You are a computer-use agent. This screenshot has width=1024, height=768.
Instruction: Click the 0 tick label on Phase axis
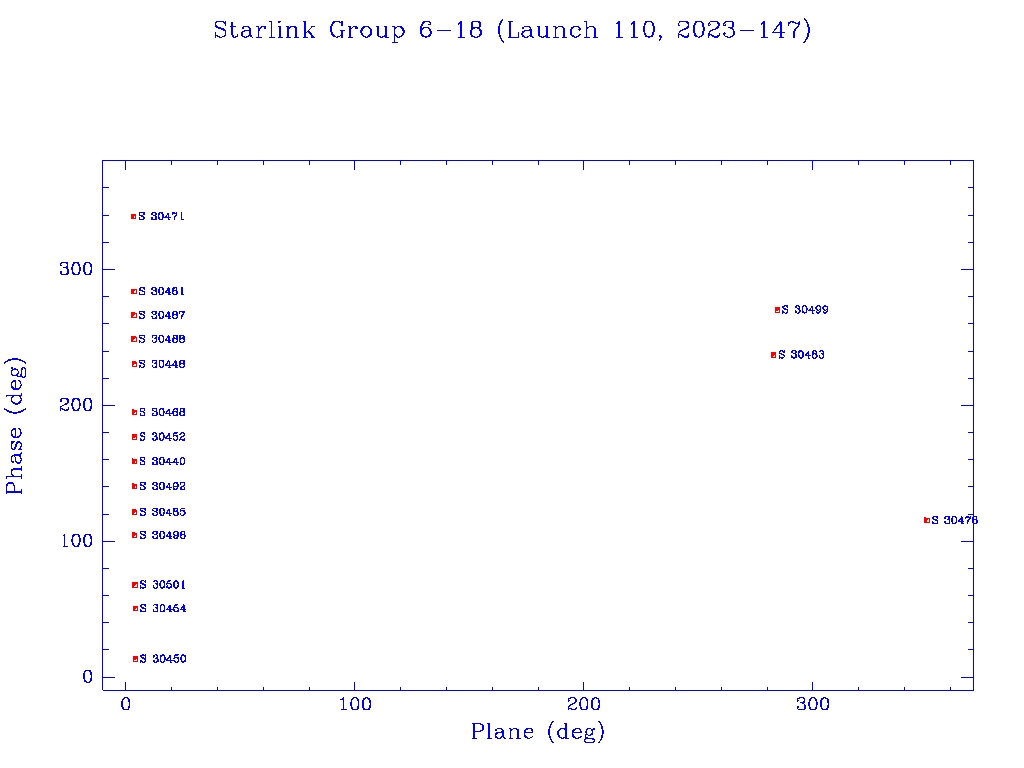(88, 677)
